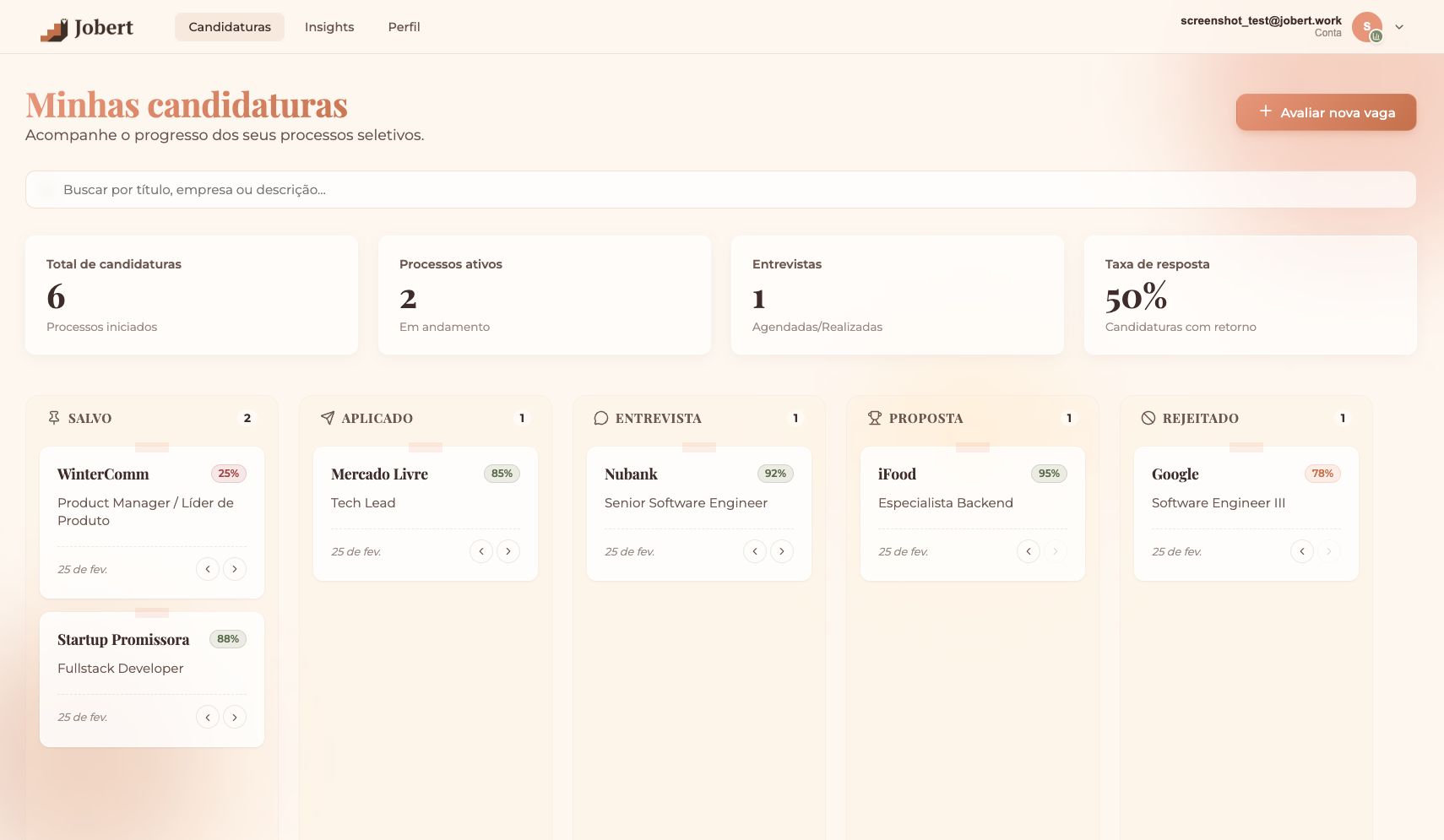
Task: Open the iFood card title
Action: (897, 474)
